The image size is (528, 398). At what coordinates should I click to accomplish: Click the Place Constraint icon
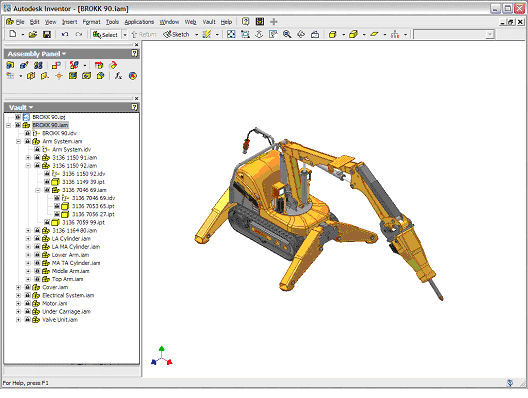coord(56,65)
